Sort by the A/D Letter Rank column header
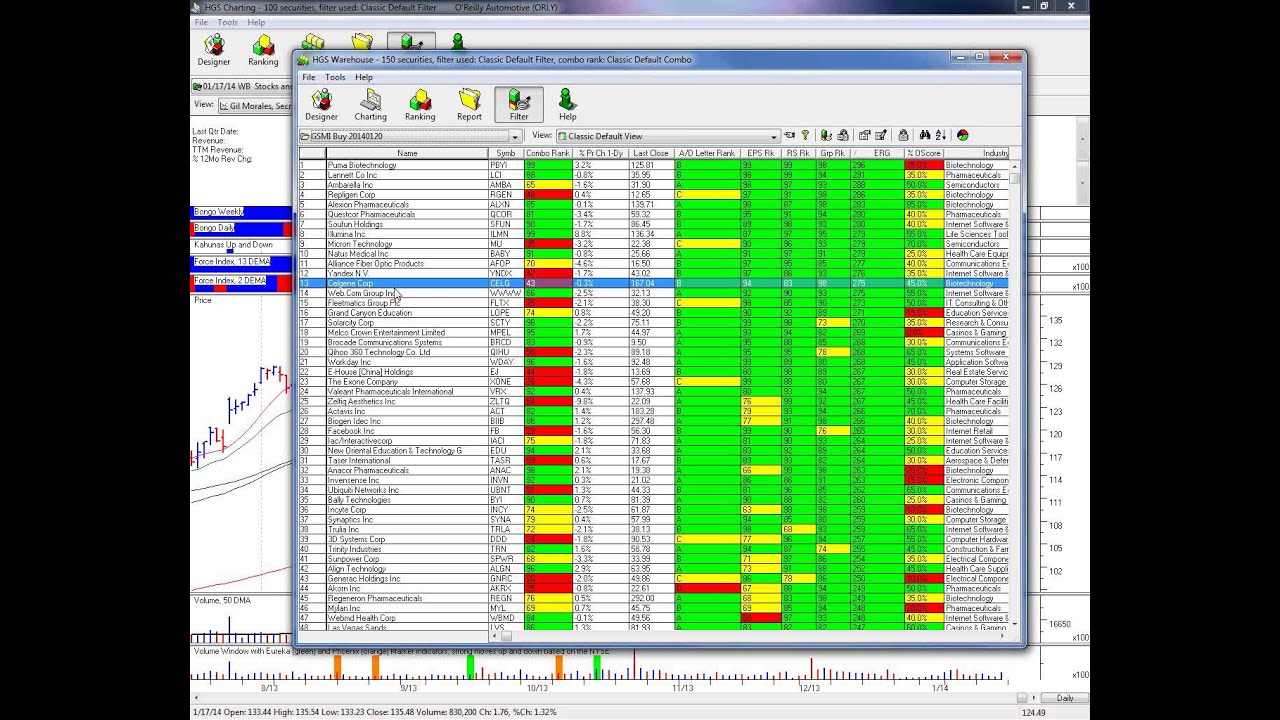The height and width of the screenshot is (720, 1280). pyautogui.click(x=707, y=153)
